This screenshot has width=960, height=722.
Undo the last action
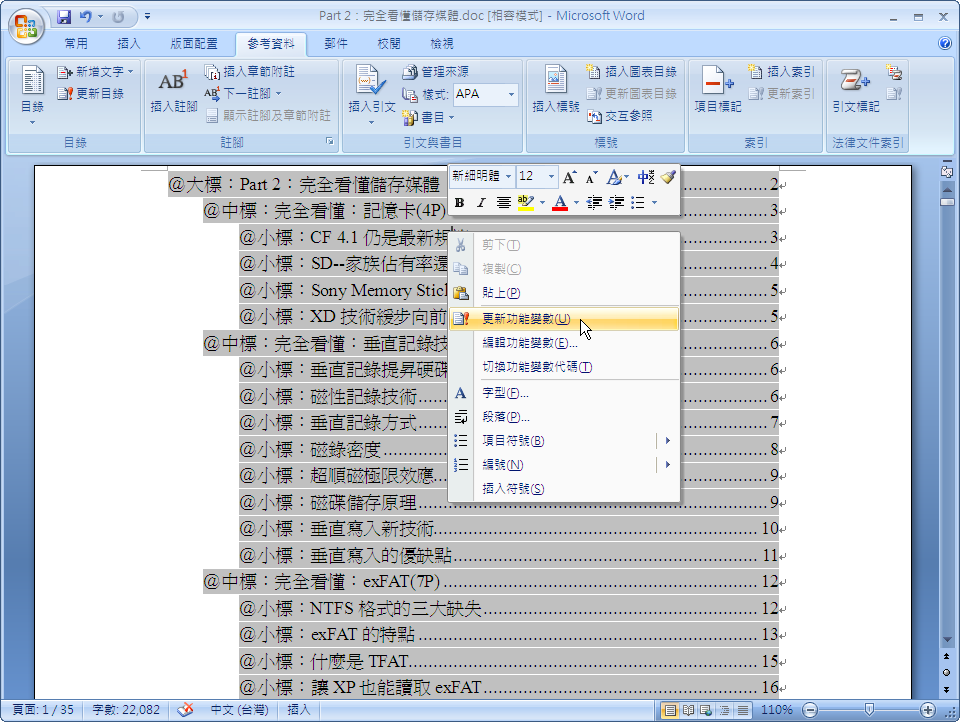[85, 17]
